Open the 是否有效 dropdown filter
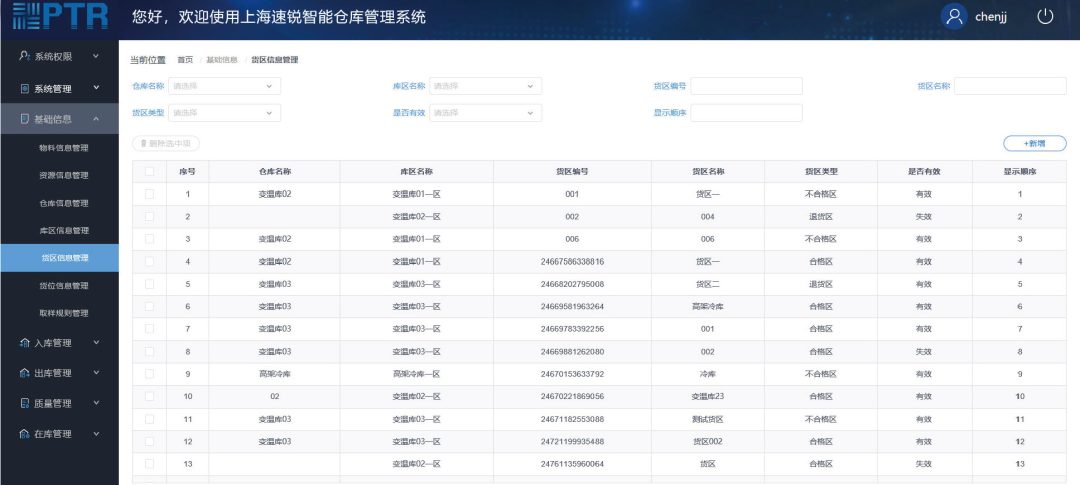Viewport: 1080px width, 485px height. coord(486,113)
